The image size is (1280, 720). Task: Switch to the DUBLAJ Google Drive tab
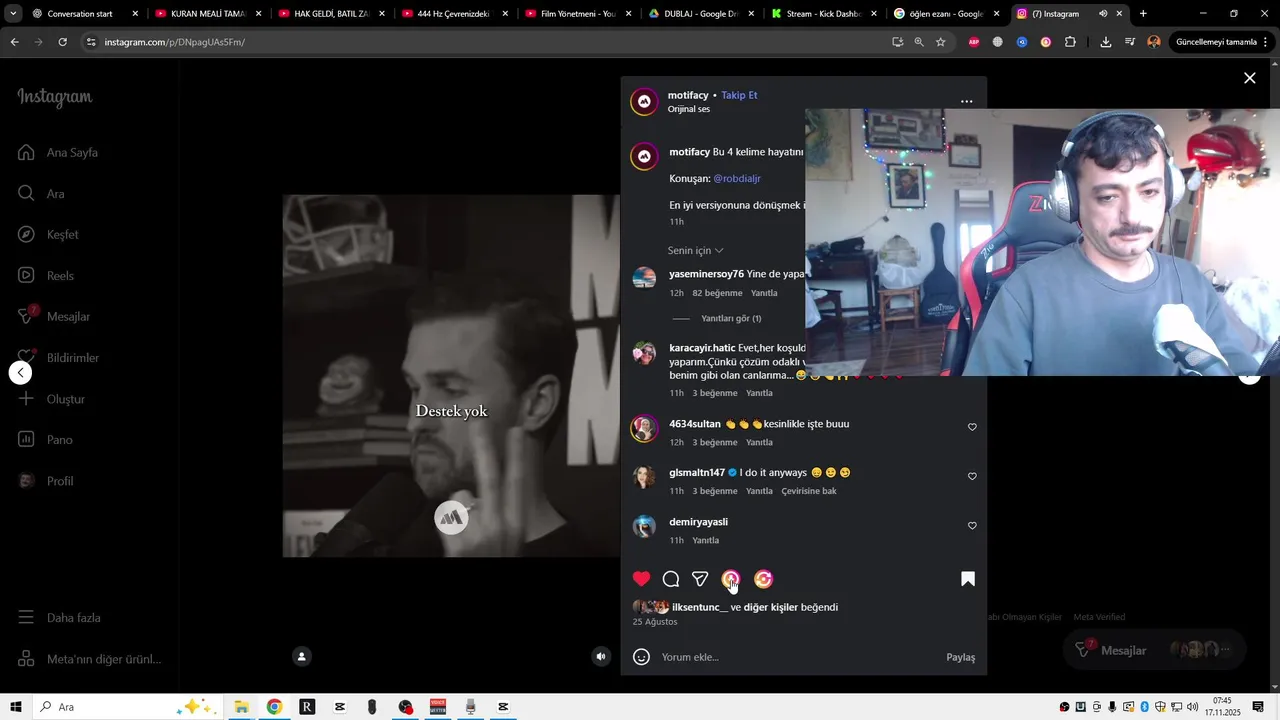click(x=701, y=14)
